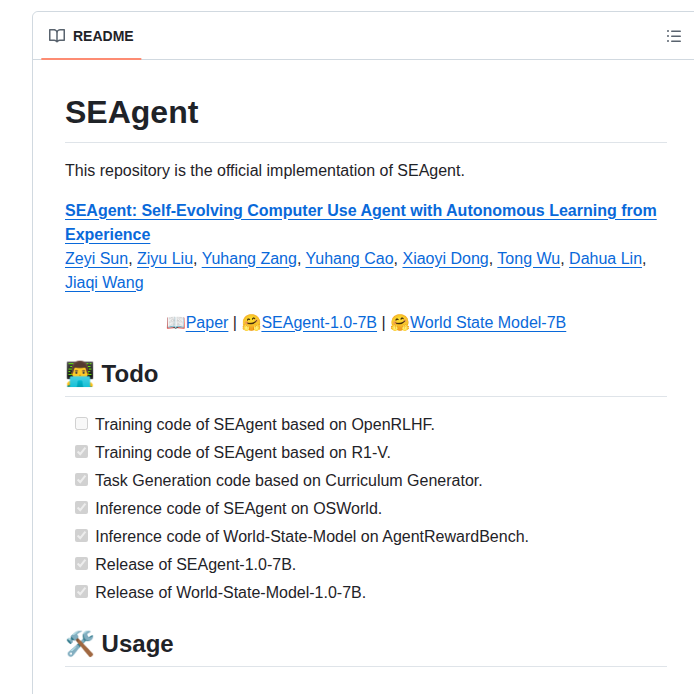Click text 'Task Generation code based on Curriculum Generator.'
694x694 pixels.
click(x=289, y=480)
